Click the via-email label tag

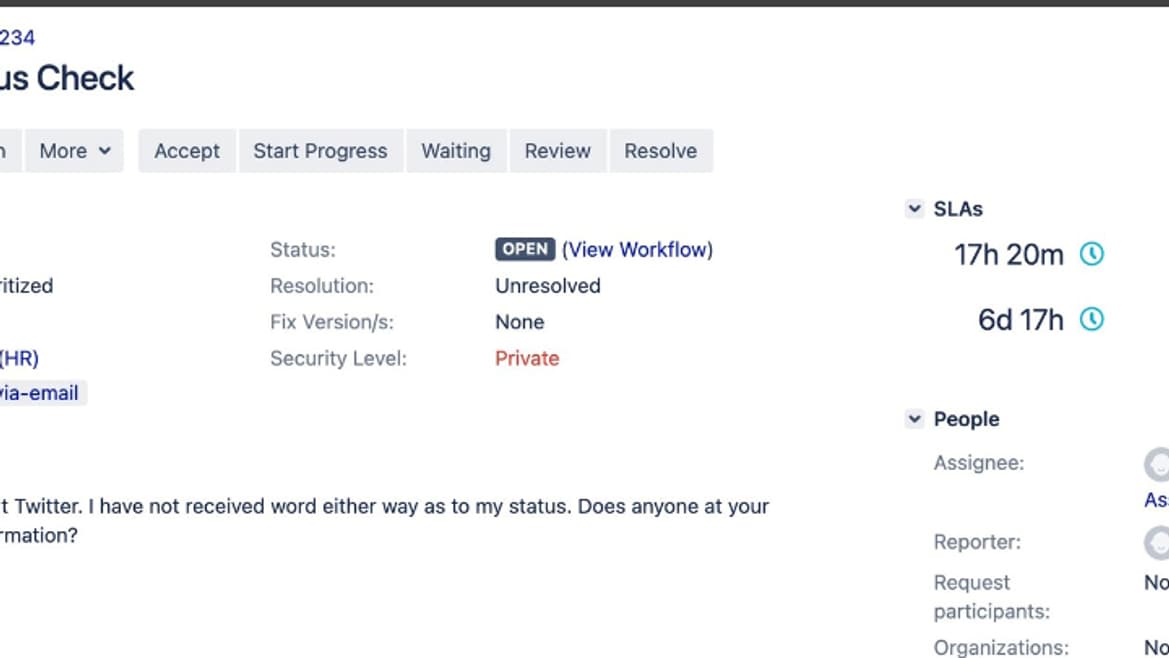pyautogui.click(x=40, y=393)
